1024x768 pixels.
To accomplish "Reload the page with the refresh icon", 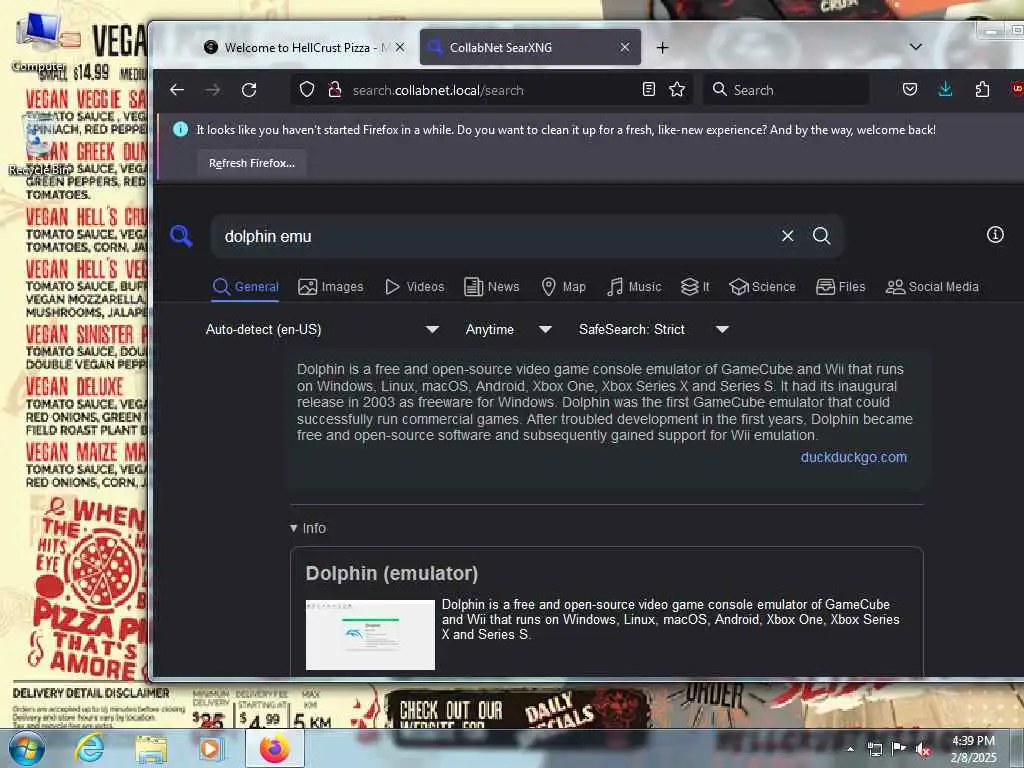I will pyautogui.click(x=249, y=90).
